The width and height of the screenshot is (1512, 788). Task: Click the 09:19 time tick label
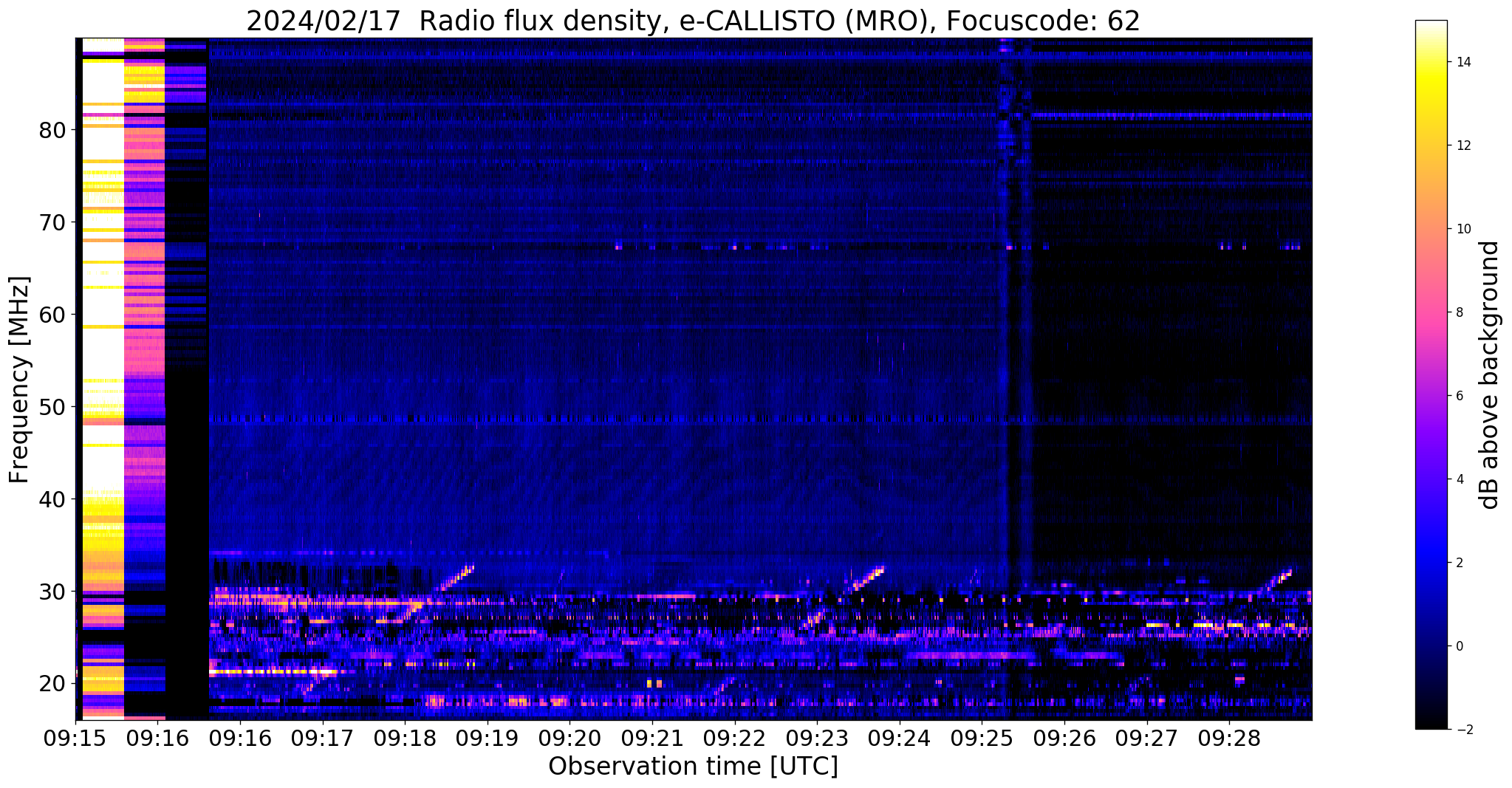[488, 739]
